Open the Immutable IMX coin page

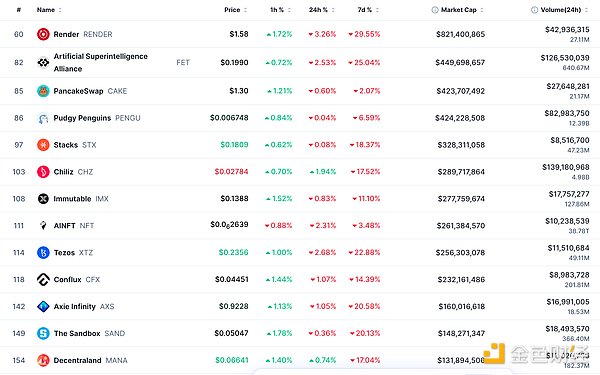(x=81, y=199)
